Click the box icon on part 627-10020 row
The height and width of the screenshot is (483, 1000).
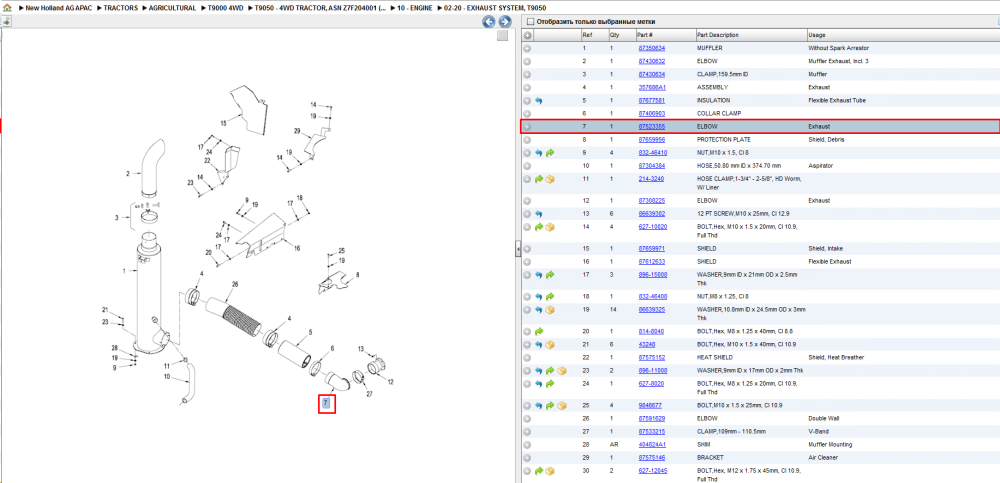[550, 227]
